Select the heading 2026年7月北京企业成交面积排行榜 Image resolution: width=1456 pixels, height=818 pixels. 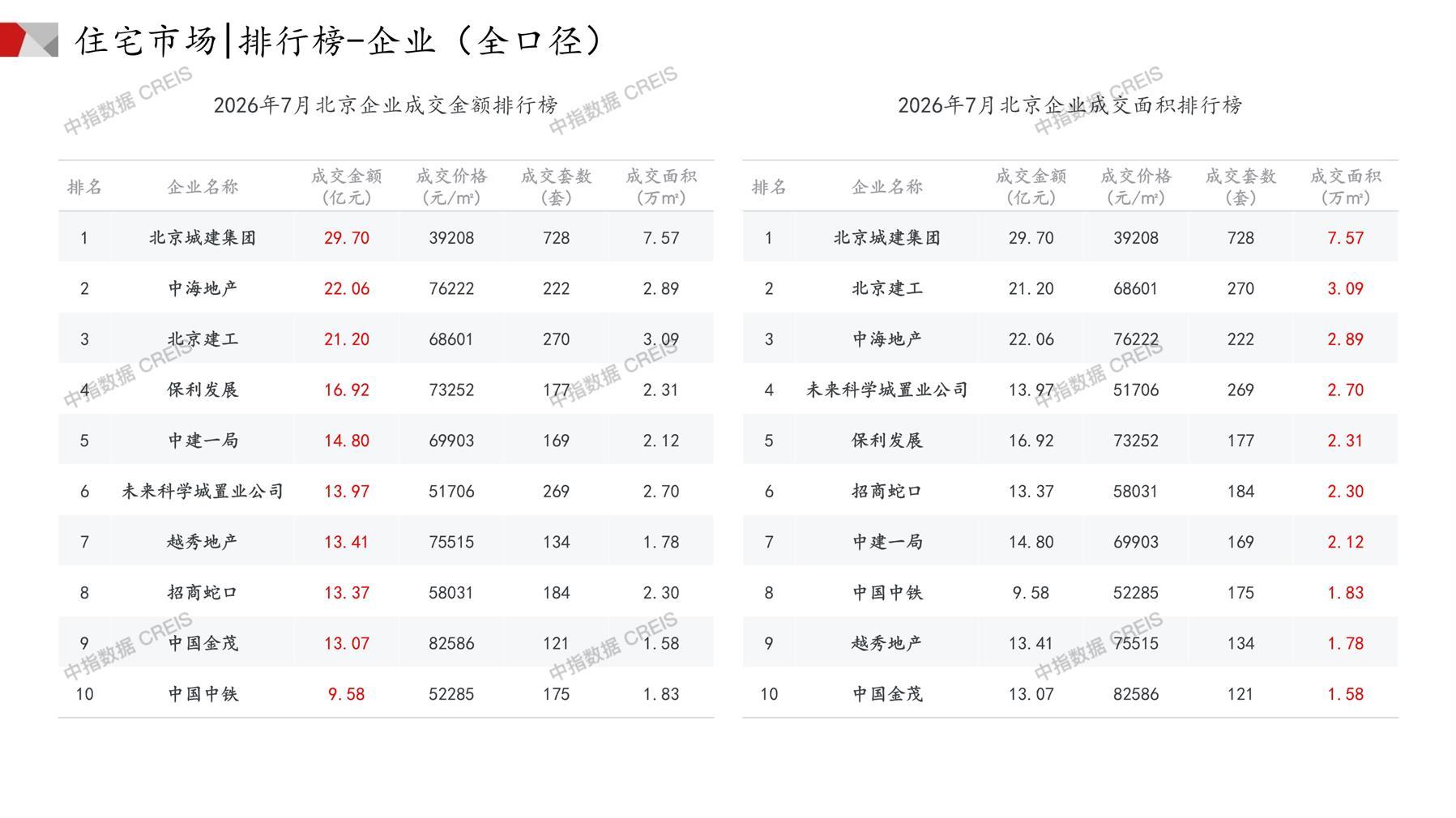(x=1070, y=105)
